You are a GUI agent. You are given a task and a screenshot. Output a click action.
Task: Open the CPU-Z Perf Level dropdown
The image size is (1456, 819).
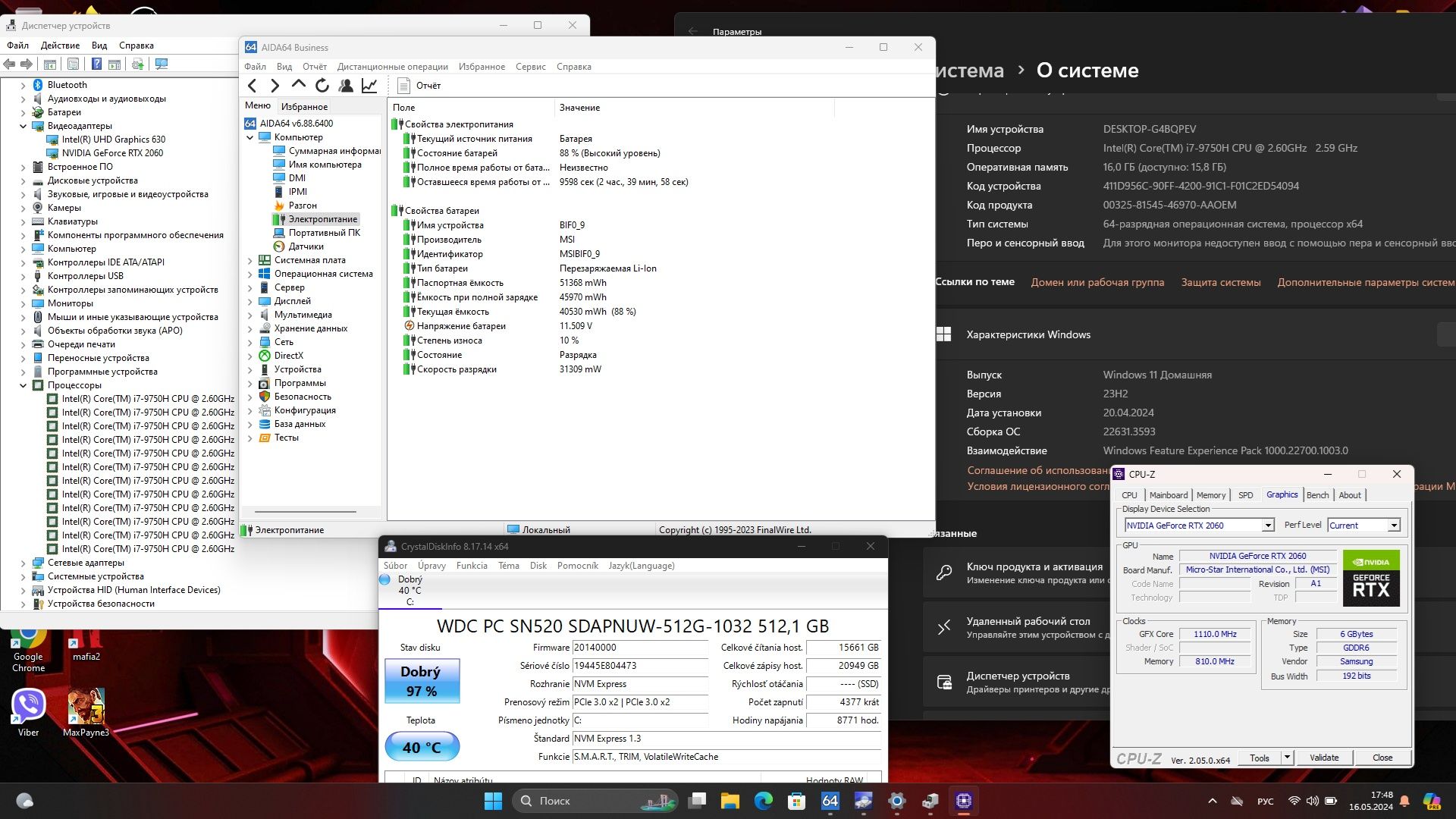coord(1393,526)
